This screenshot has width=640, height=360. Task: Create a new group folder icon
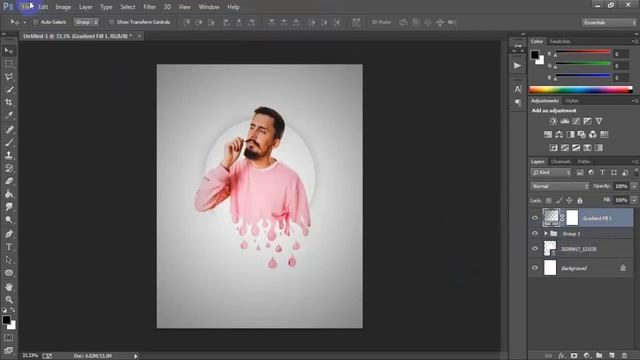point(599,356)
